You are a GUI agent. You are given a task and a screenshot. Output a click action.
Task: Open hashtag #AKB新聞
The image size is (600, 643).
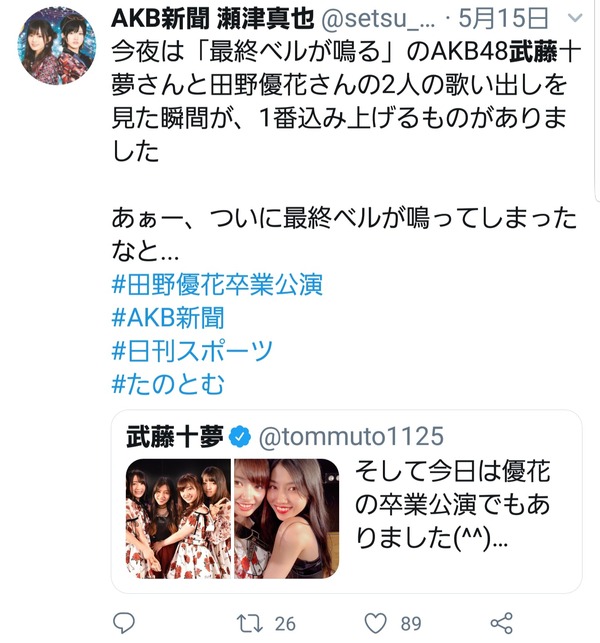168,317
